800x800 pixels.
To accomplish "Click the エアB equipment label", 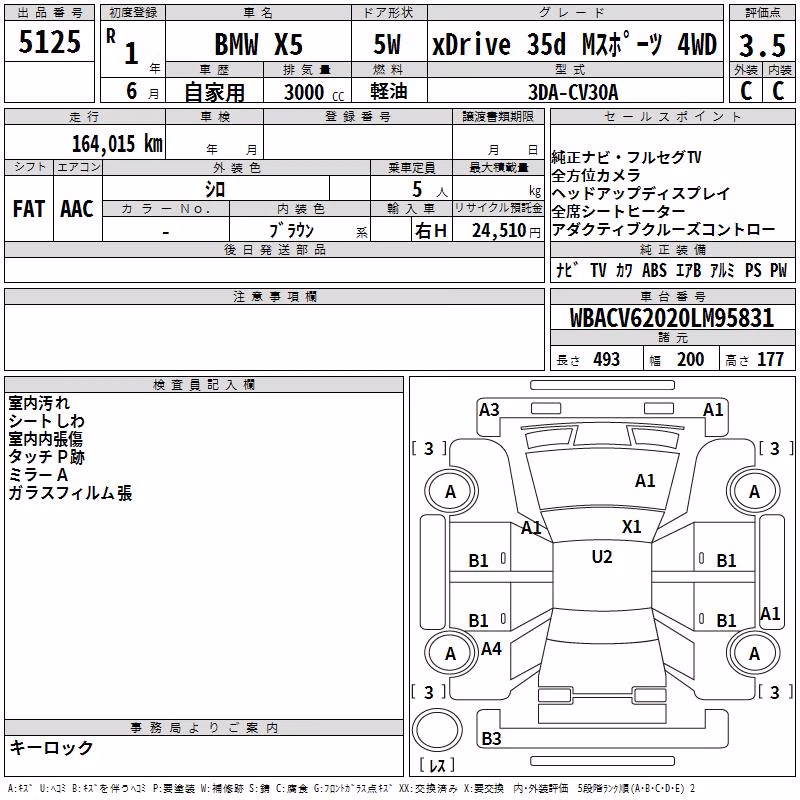I will click(688, 270).
